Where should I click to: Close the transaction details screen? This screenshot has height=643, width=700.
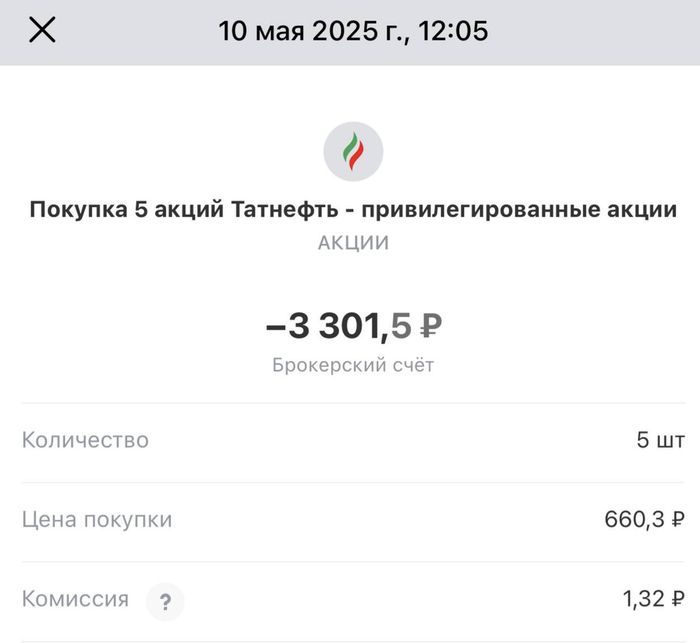[42, 31]
